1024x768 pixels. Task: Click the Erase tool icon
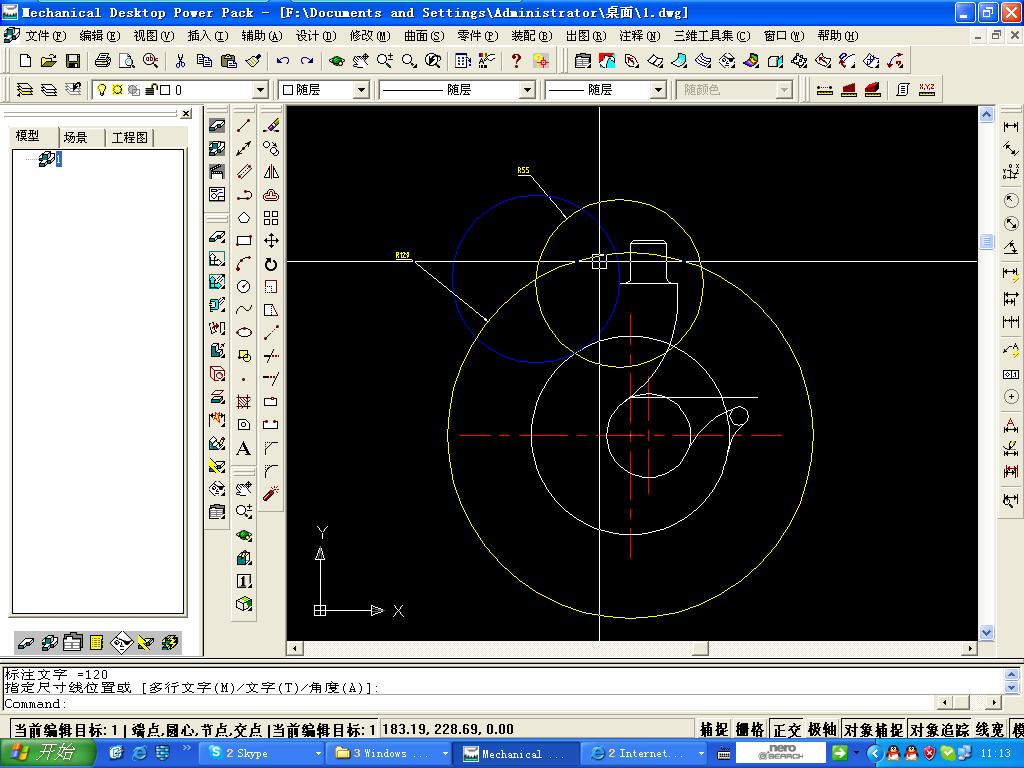coord(271,126)
